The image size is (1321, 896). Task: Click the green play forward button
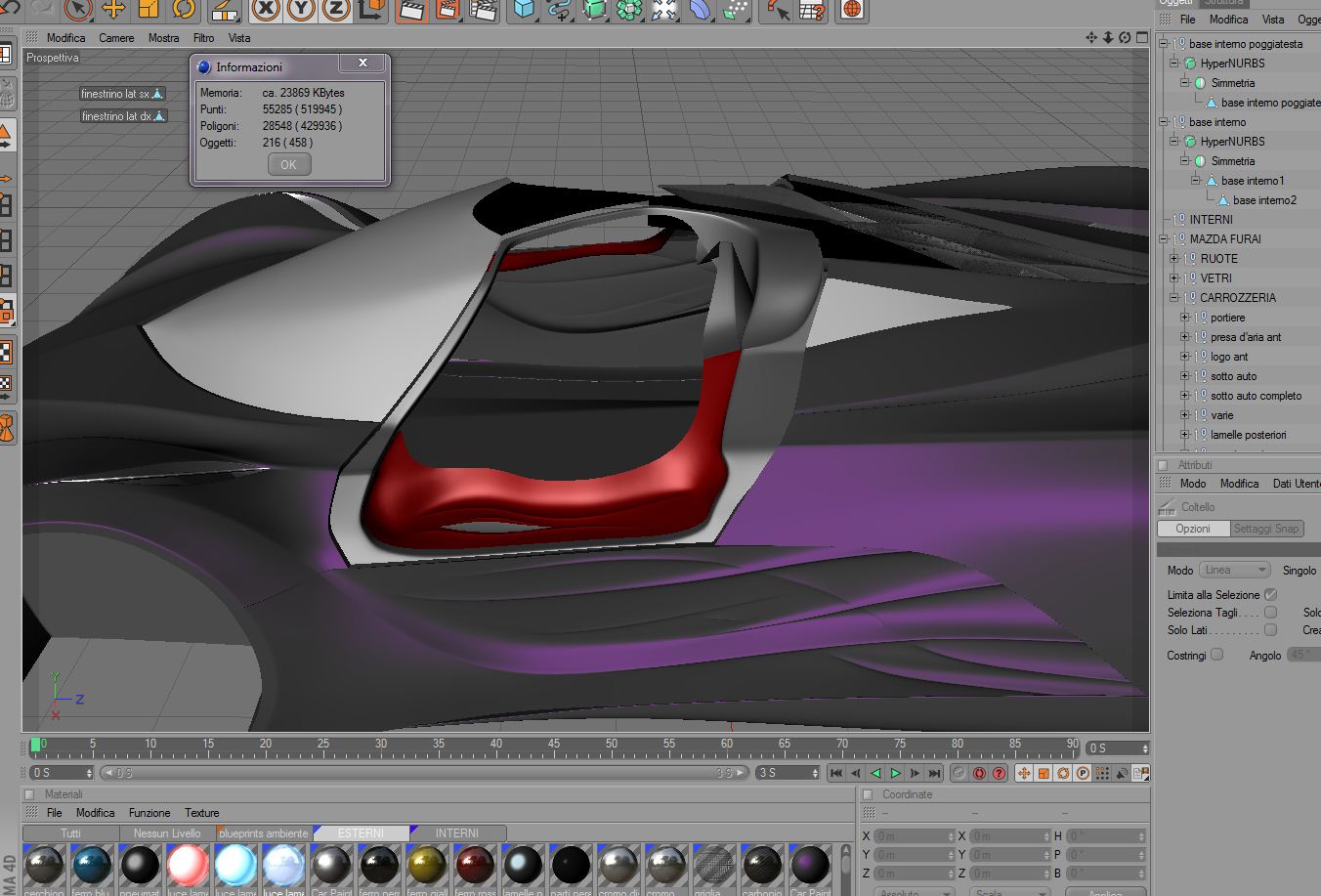tap(895, 773)
